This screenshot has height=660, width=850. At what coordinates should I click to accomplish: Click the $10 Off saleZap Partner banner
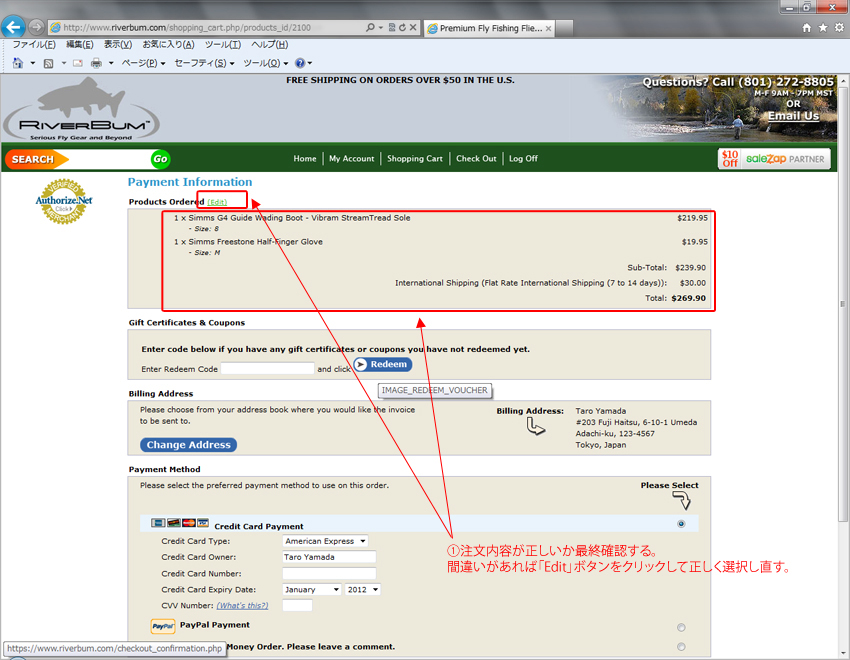(774, 159)
